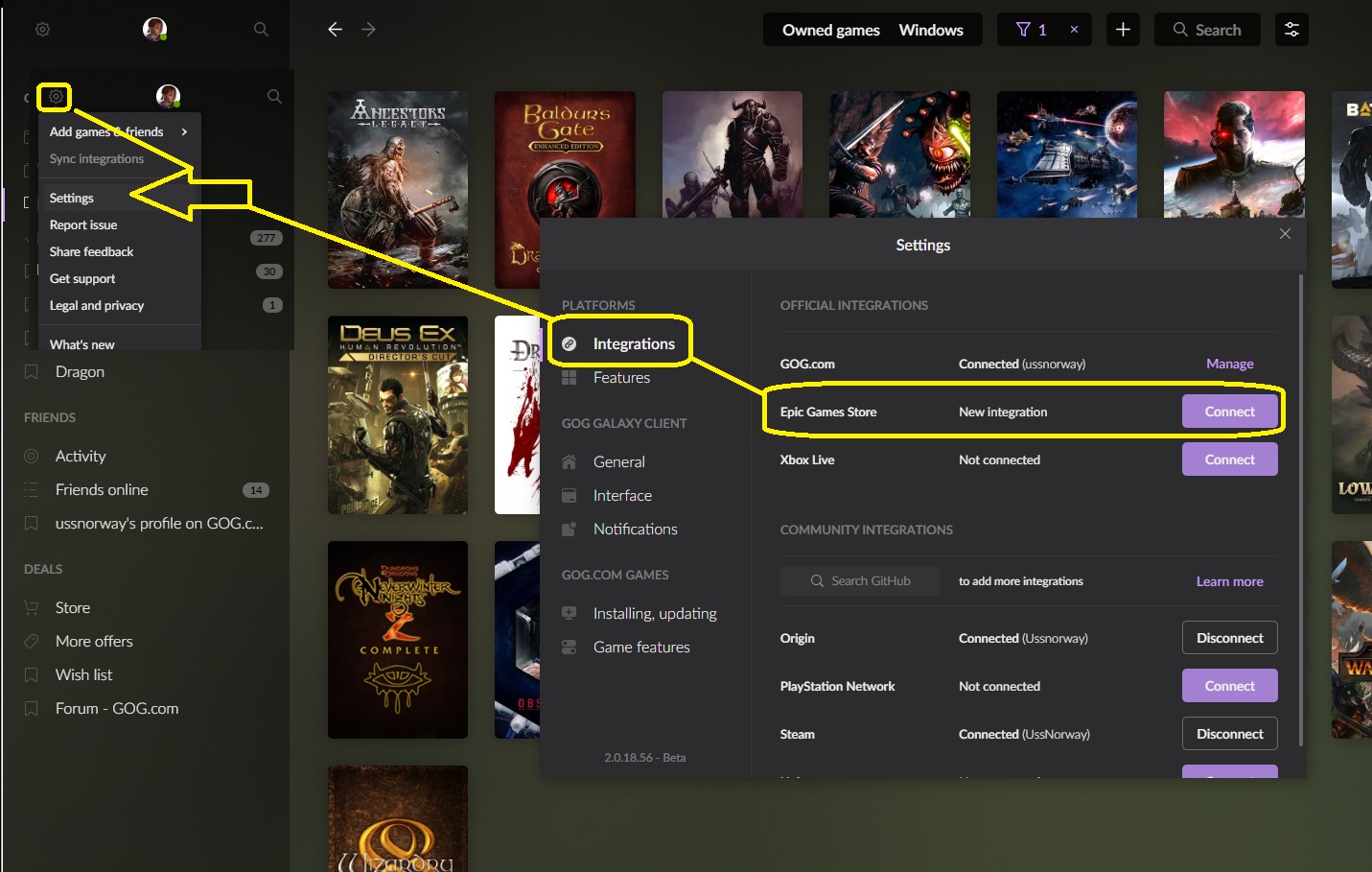Open the Neverwinter Nights 2 Complete cover

(x=398, y=640)
